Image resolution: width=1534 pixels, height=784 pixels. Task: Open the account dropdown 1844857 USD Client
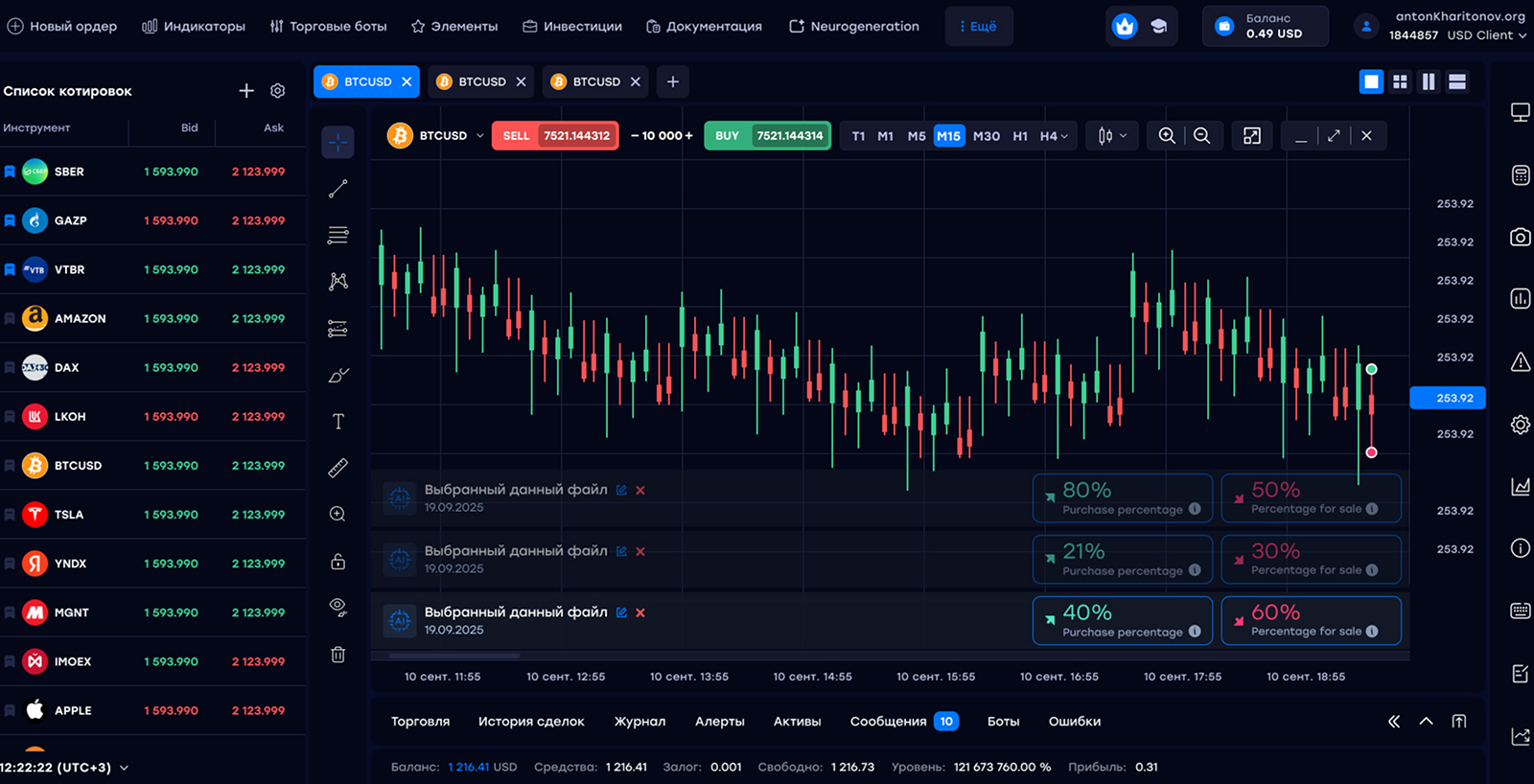[1457, 35]
